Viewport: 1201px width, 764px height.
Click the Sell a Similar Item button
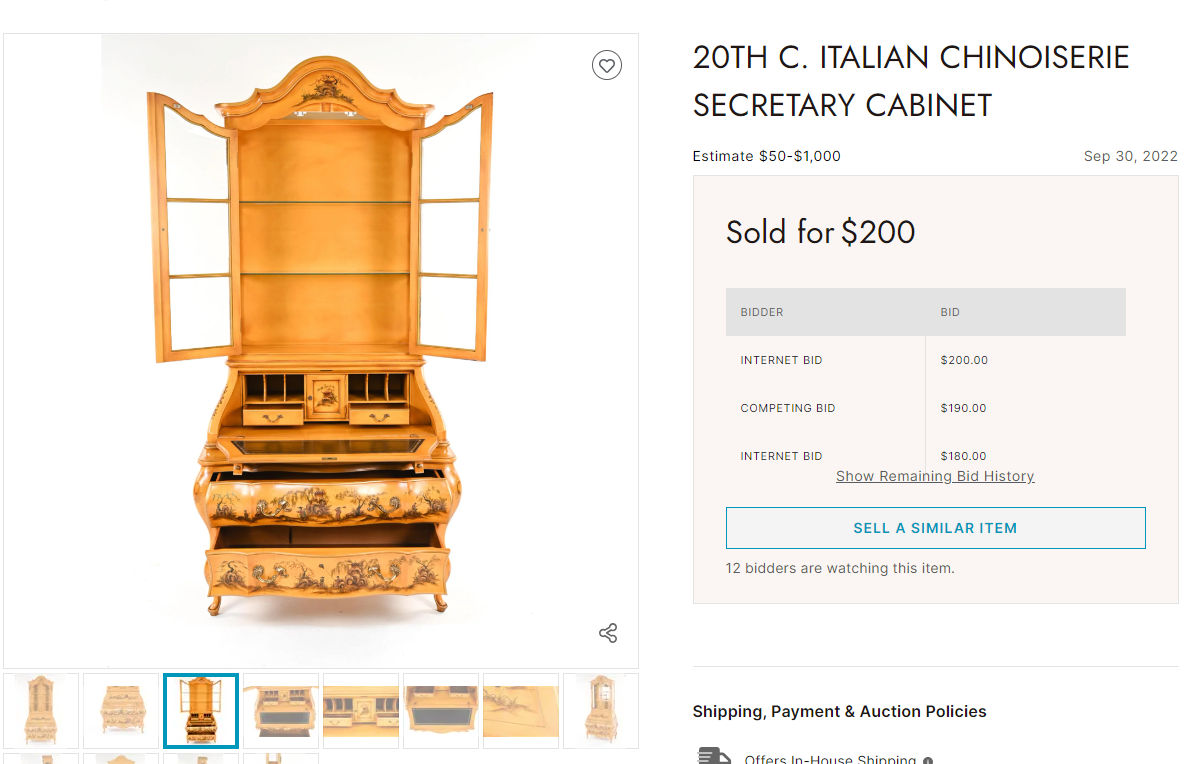pos(935,528)
